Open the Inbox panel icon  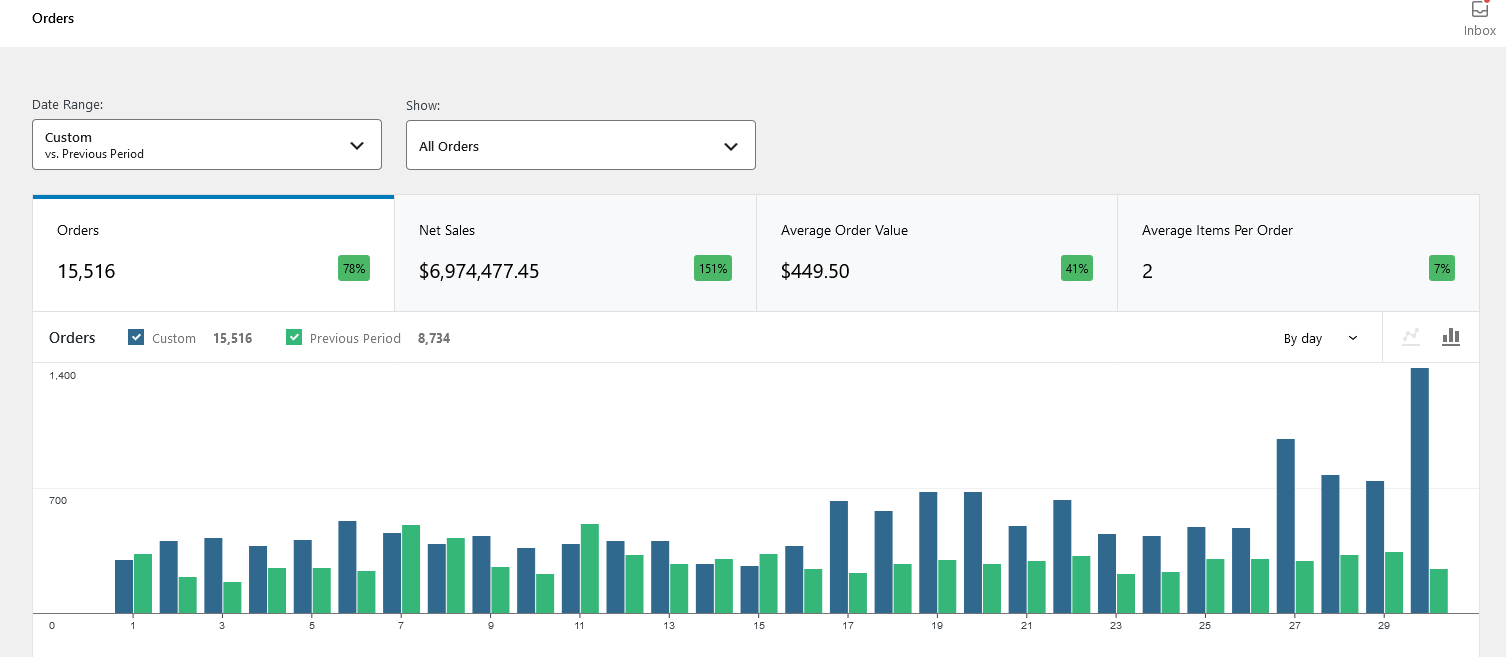point(1479,11)
